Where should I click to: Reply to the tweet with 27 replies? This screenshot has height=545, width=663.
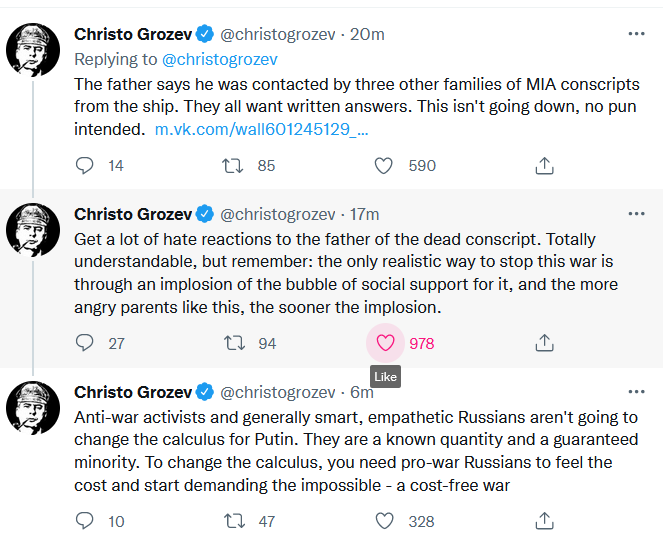coord(86,343)
